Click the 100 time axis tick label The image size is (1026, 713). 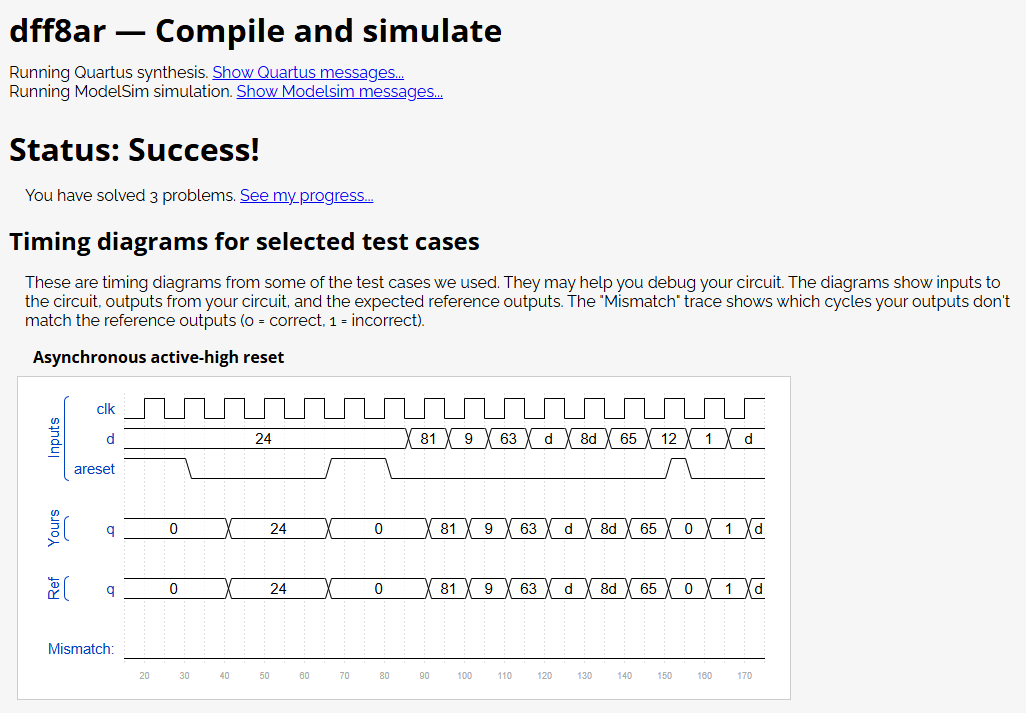[x=465, y=676]
